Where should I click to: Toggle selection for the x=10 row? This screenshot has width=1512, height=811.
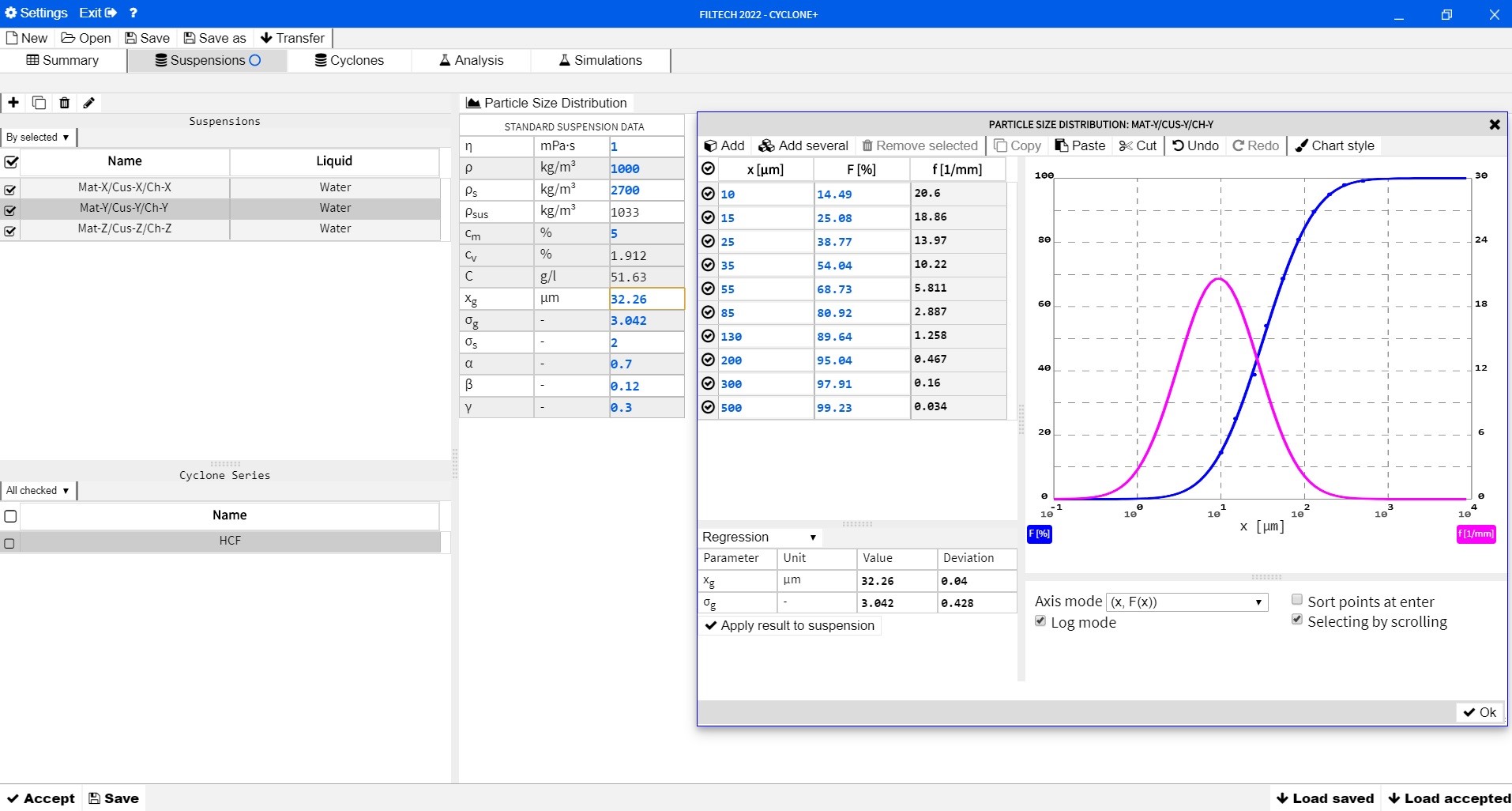[x=708, y=194]
